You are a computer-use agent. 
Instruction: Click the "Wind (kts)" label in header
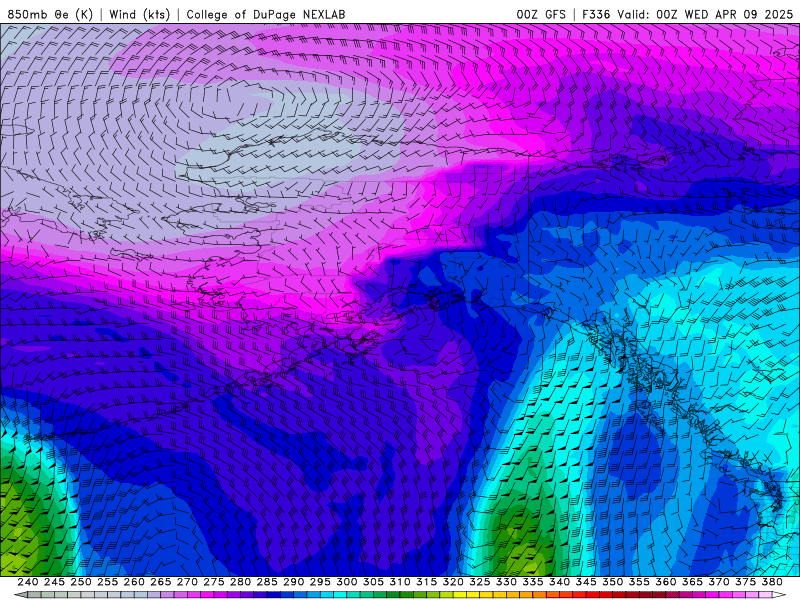click(139, 14)
